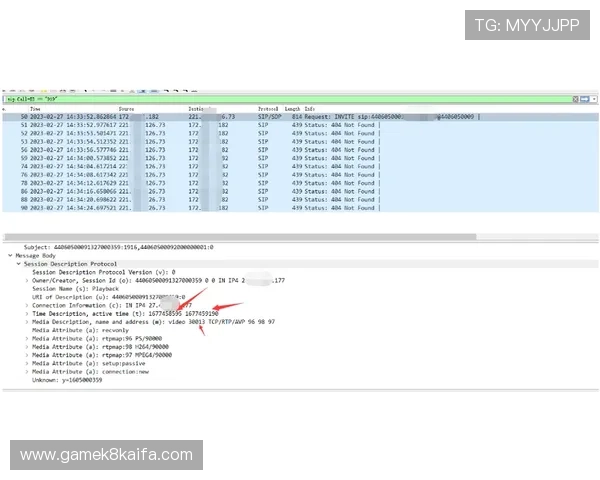
Task: Select the Session Name (s): Playback line
Action: [x=92, y=288]
